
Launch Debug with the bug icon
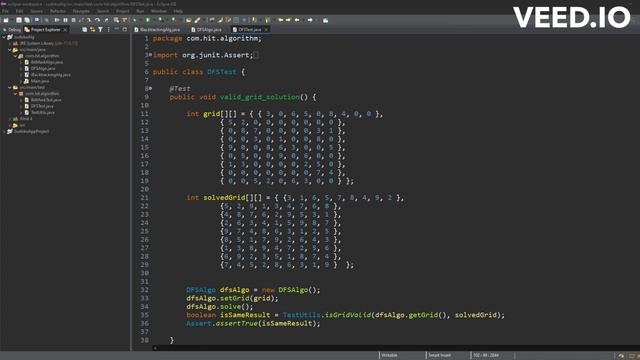click(135, 20)
